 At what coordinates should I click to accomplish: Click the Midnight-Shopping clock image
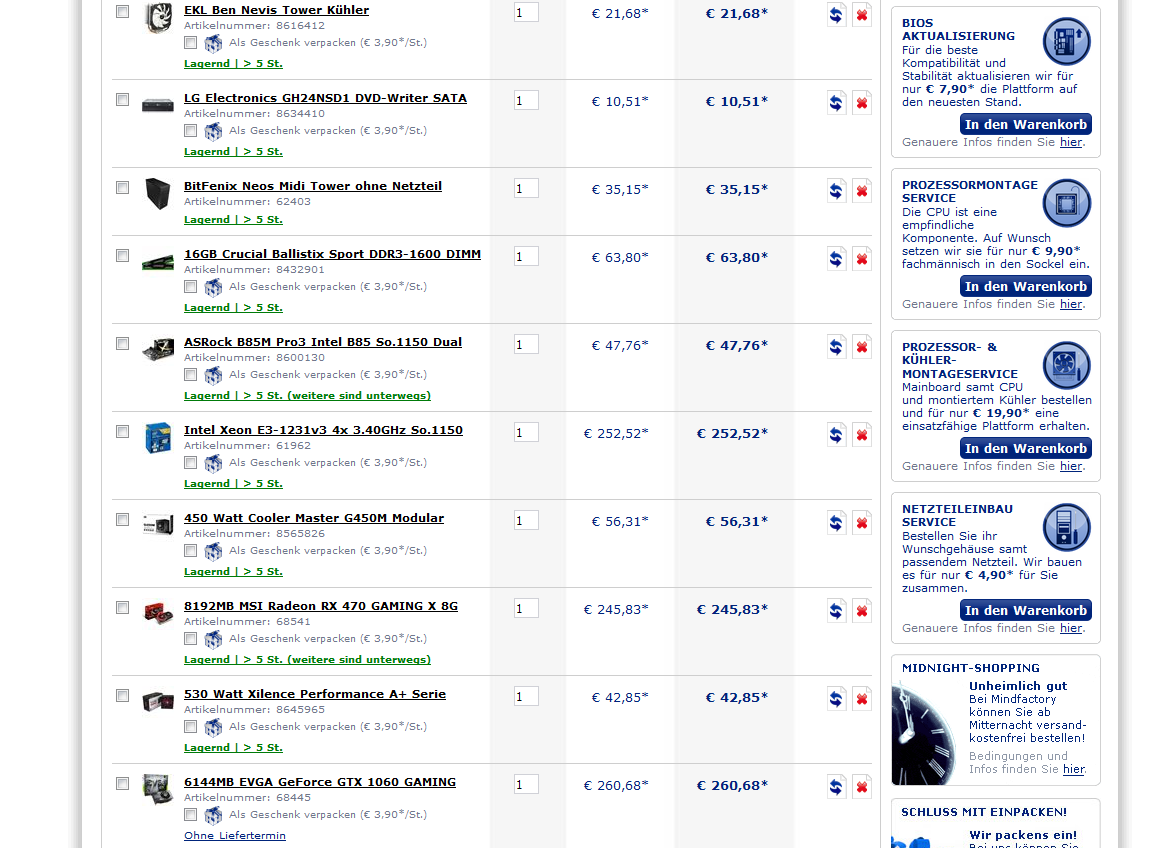pos(924,734)
